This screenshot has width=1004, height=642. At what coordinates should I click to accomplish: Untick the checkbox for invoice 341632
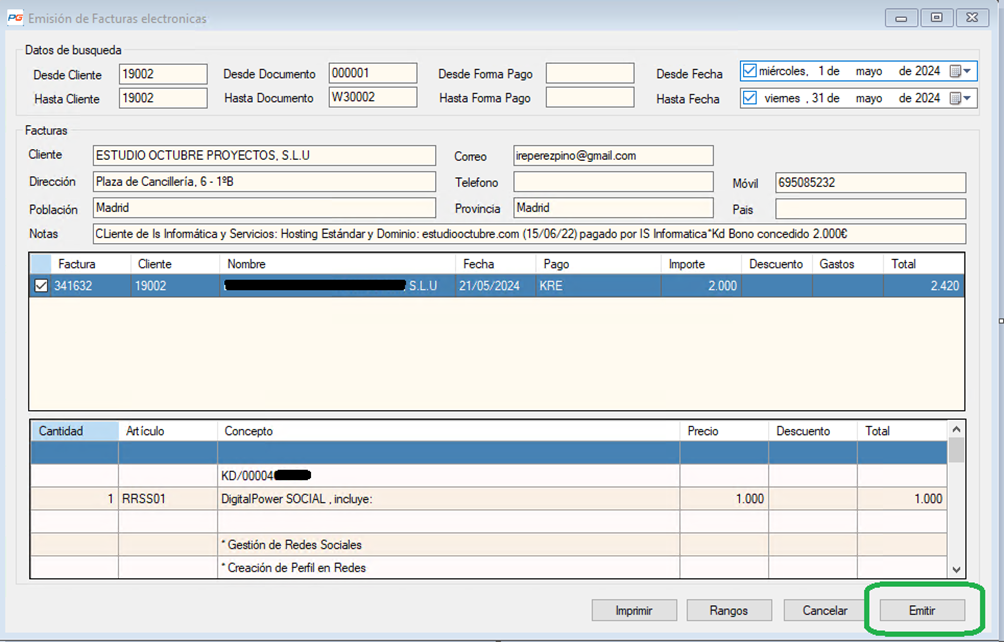tap(41, 285)
